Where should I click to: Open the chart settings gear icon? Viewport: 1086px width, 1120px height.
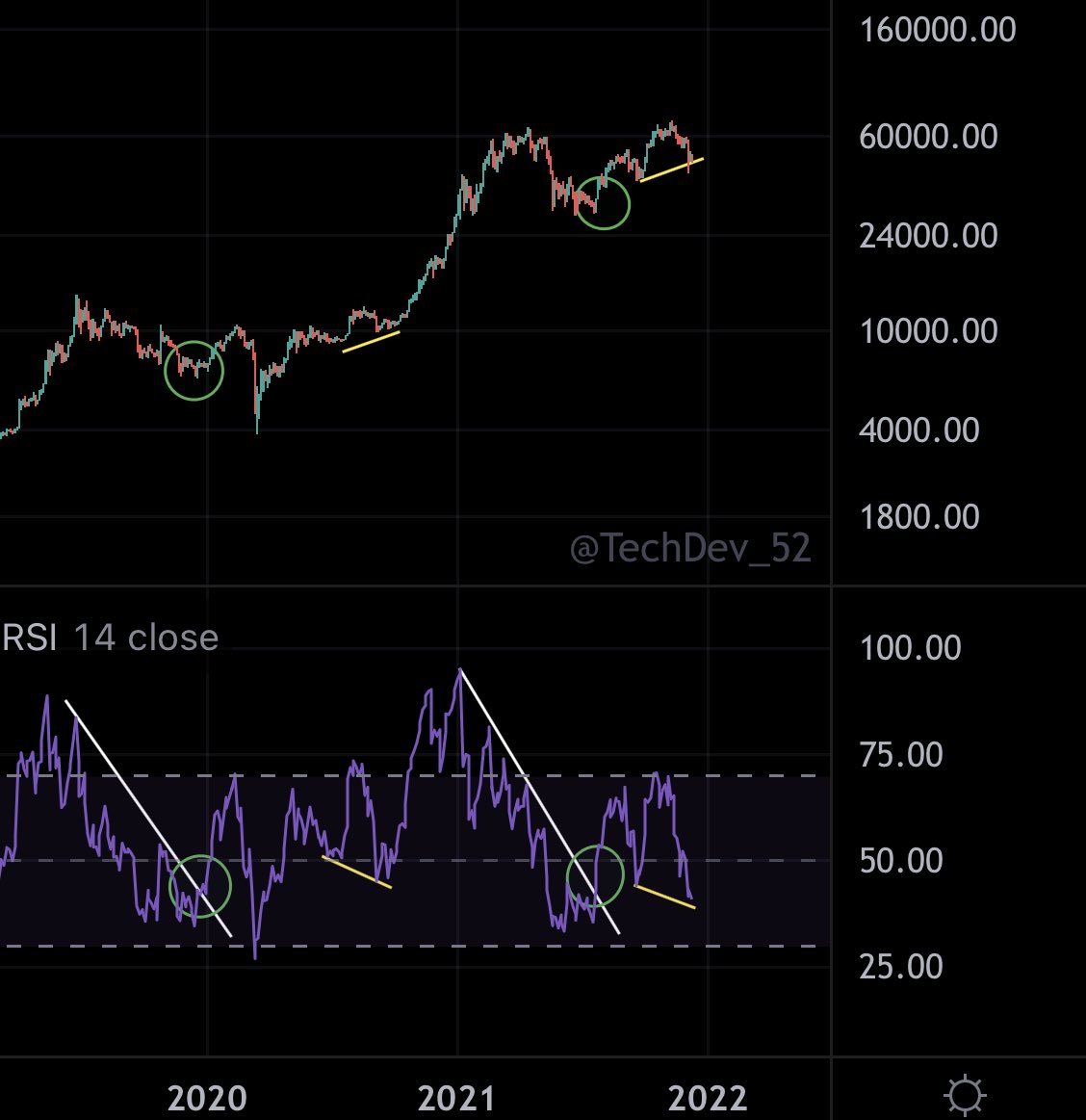pyautogui.click(x=966, y=1094)
